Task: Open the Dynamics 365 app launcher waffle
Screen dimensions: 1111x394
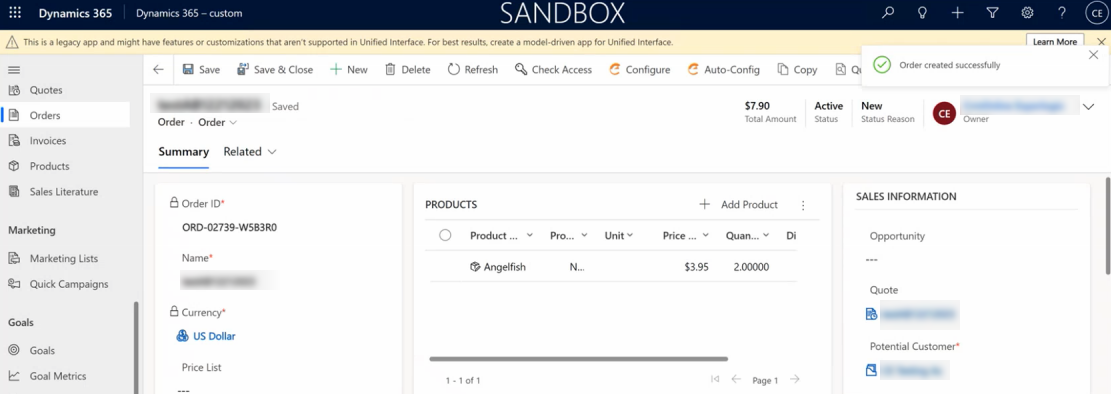Action: click(14, 13)
